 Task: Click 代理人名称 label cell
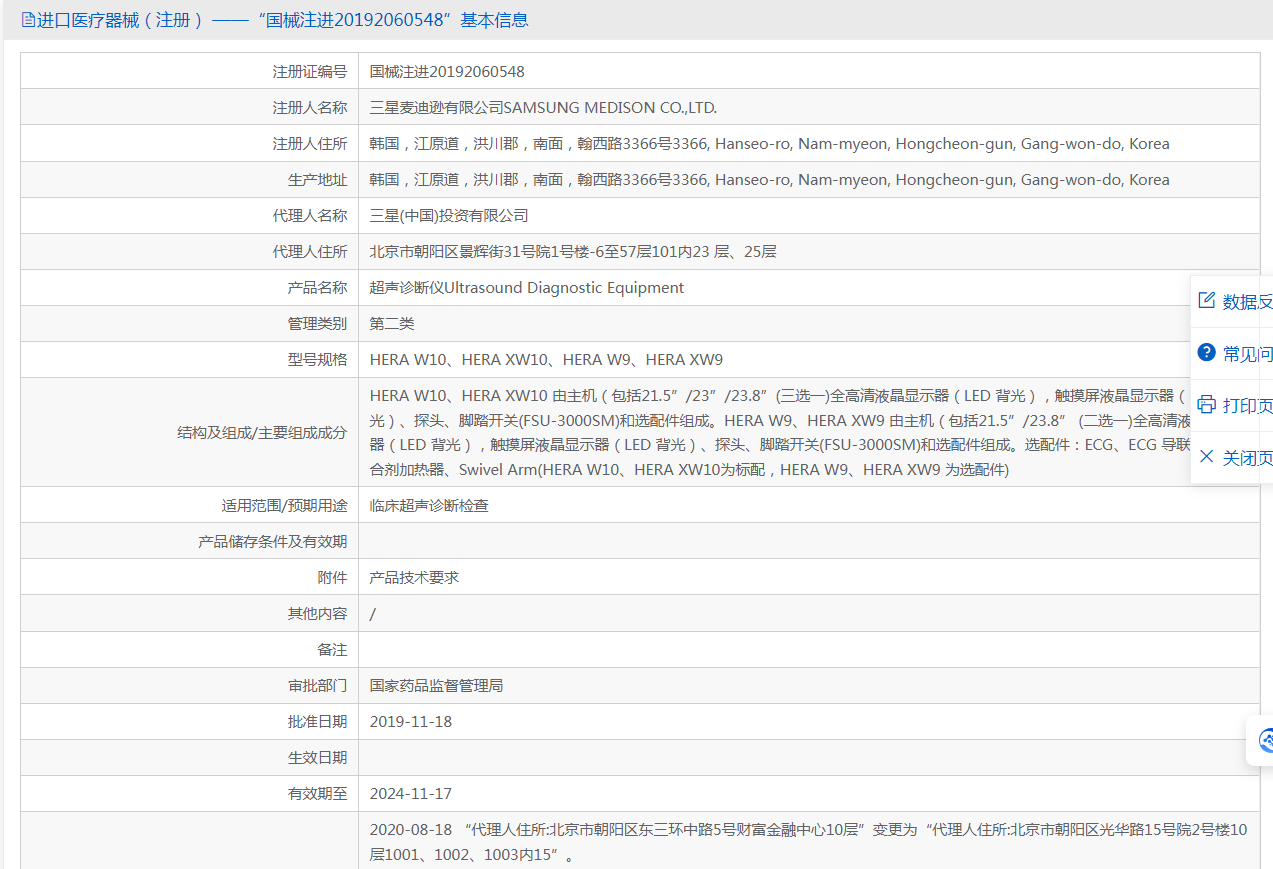point(190,216)
